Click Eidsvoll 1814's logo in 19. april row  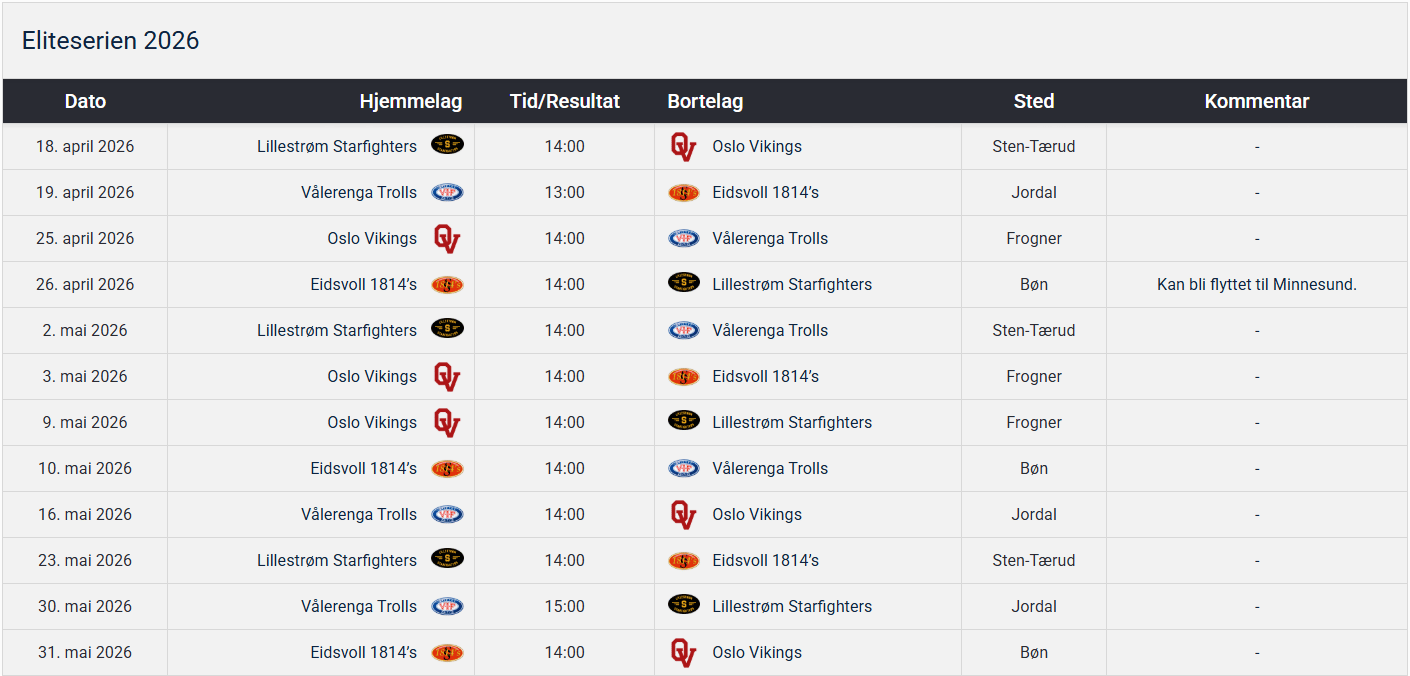(684, 193)
